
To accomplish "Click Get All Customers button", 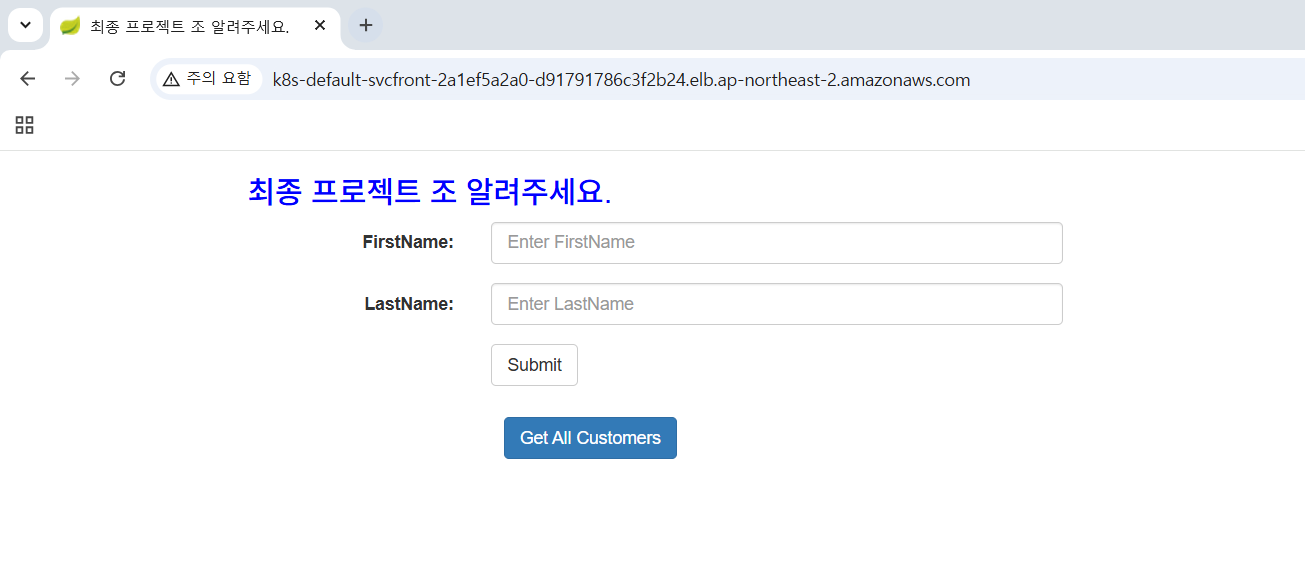I will click(590, 438).
